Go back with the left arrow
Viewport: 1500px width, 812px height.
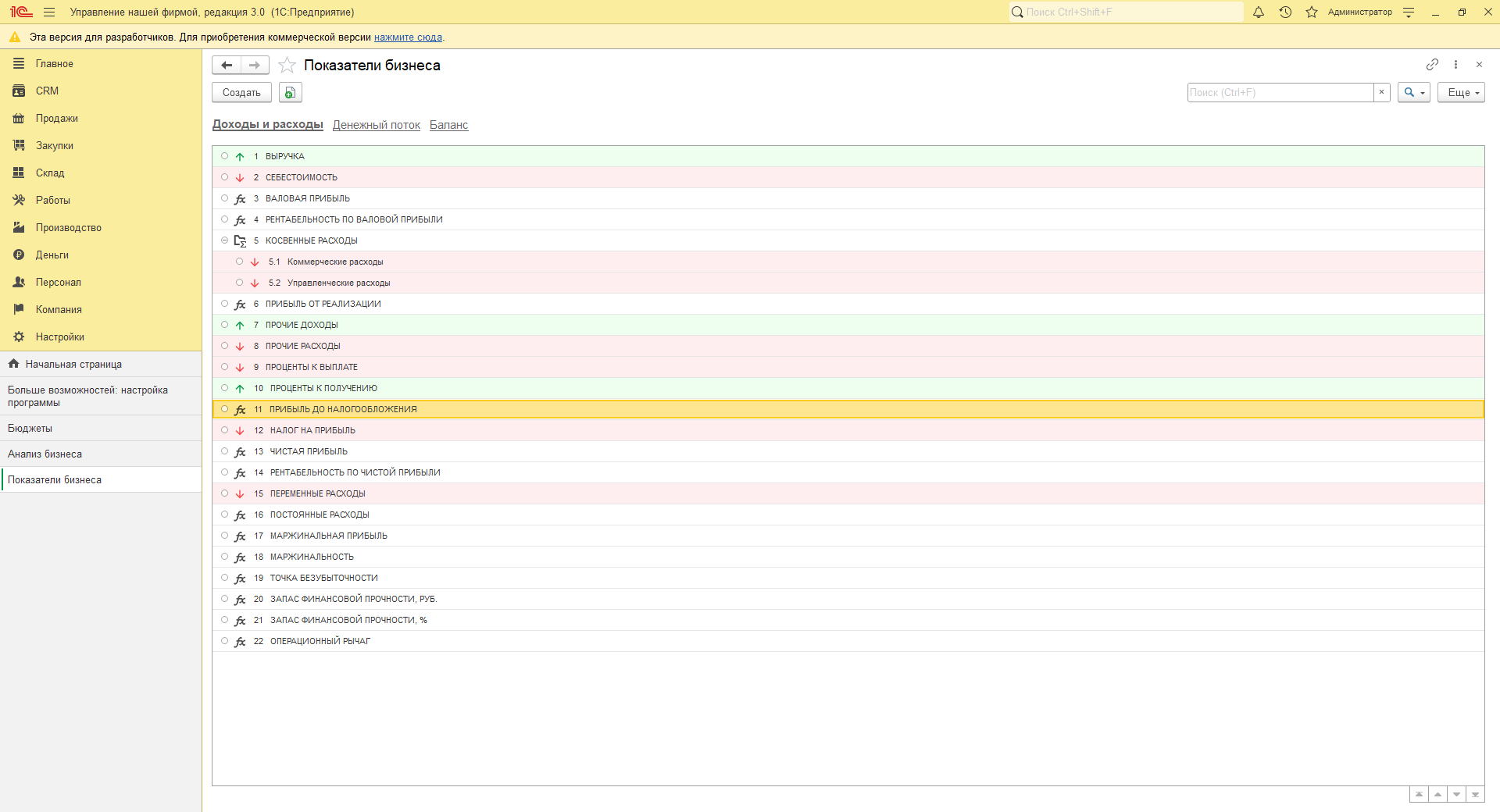227,66
